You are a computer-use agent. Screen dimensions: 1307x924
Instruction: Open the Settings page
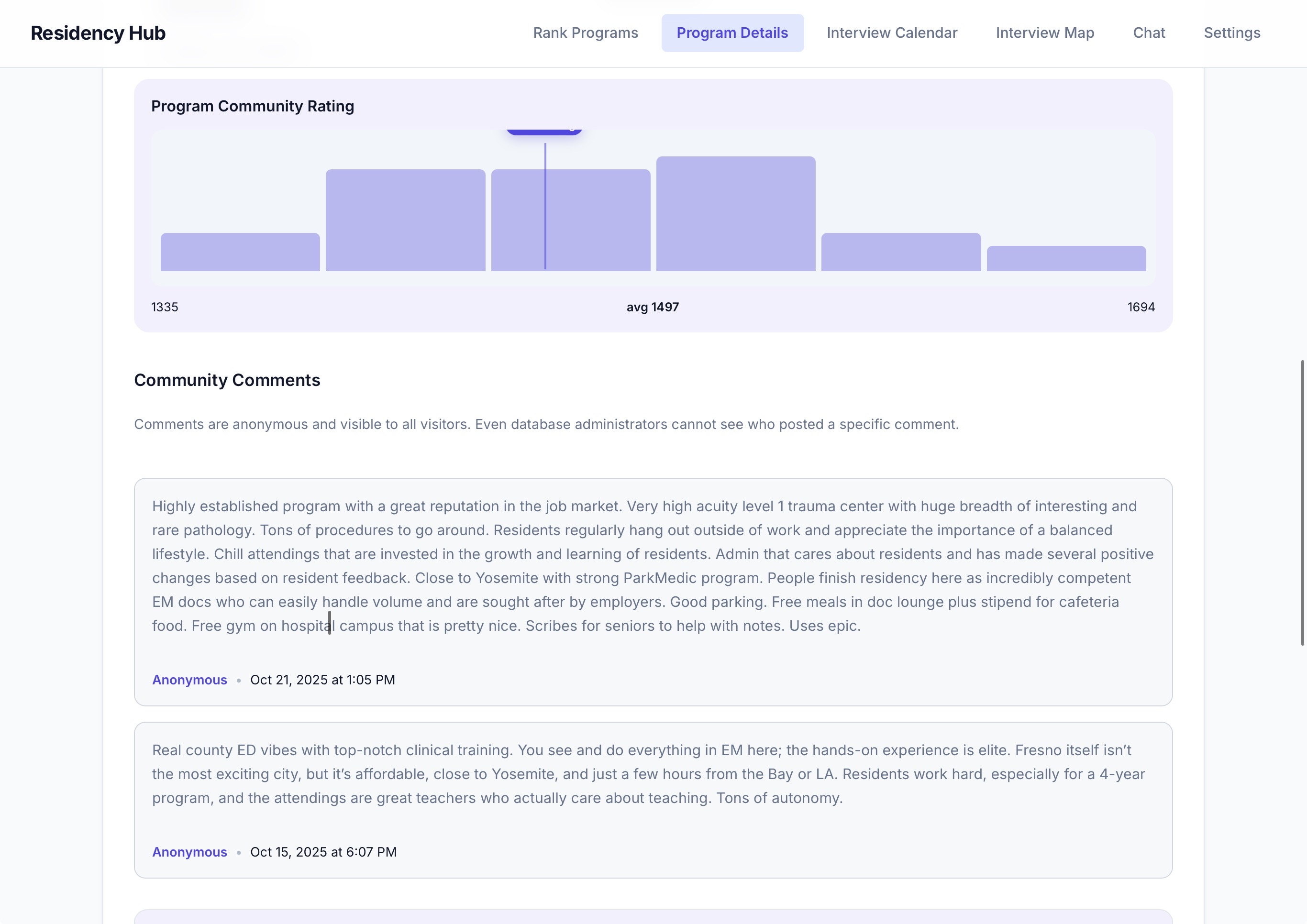pos(1231,33)
